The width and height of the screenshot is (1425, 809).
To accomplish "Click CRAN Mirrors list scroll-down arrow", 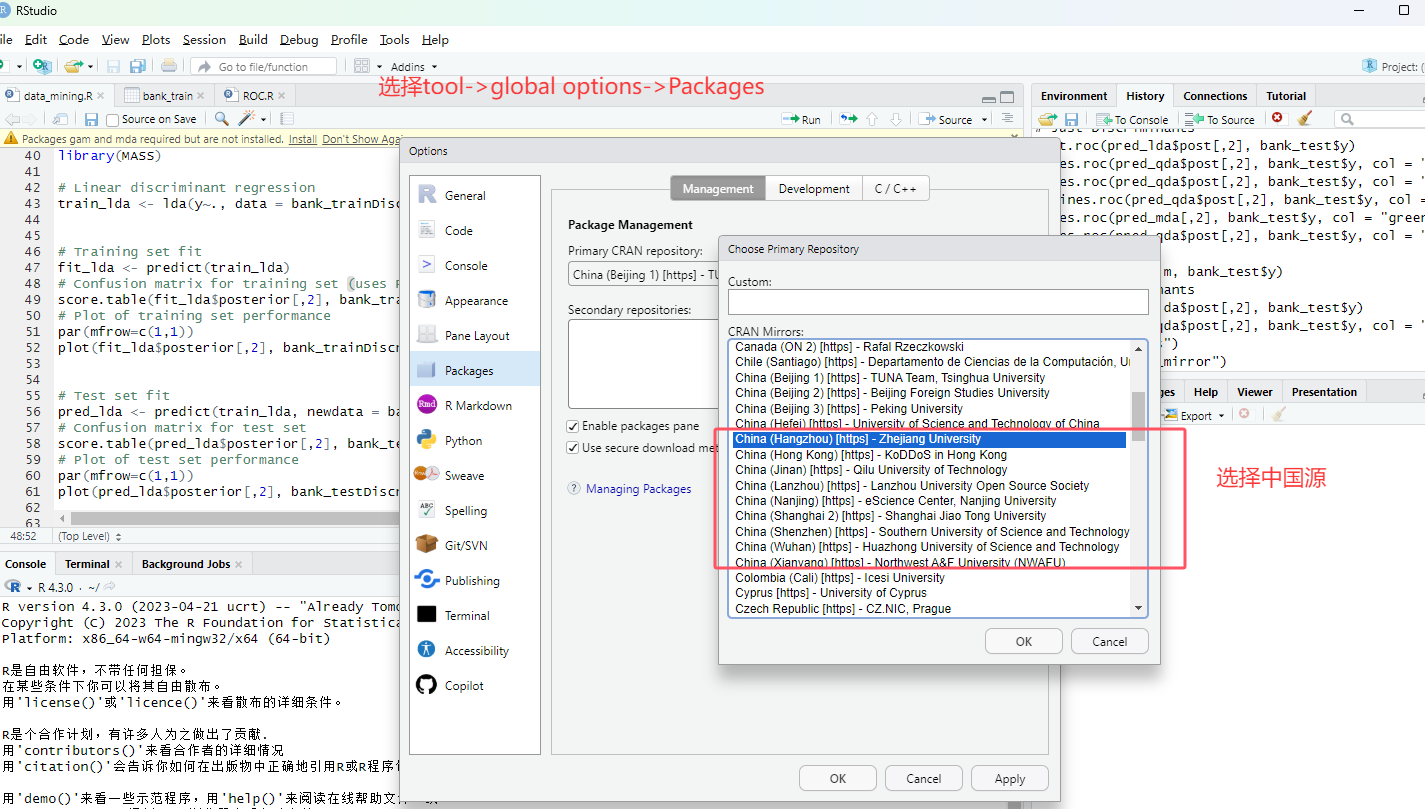I will (1138, 608).
